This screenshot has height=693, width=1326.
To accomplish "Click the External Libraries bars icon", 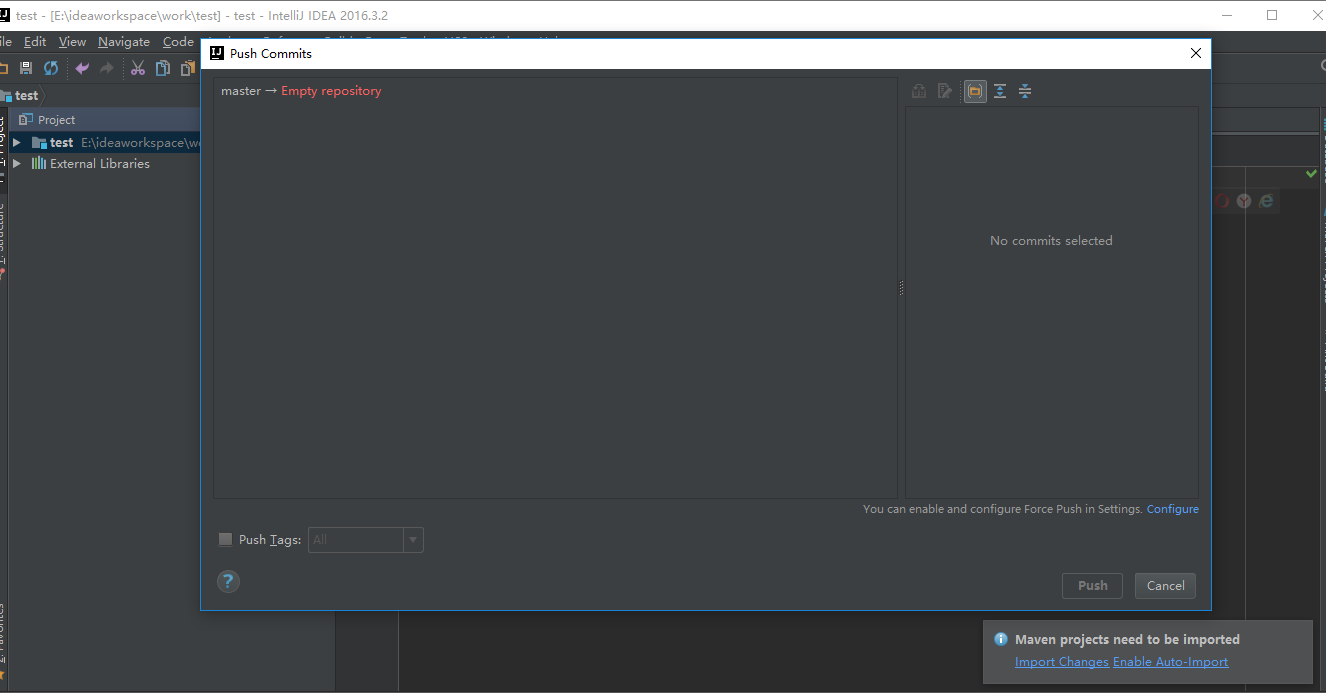I will coord(39,163).
